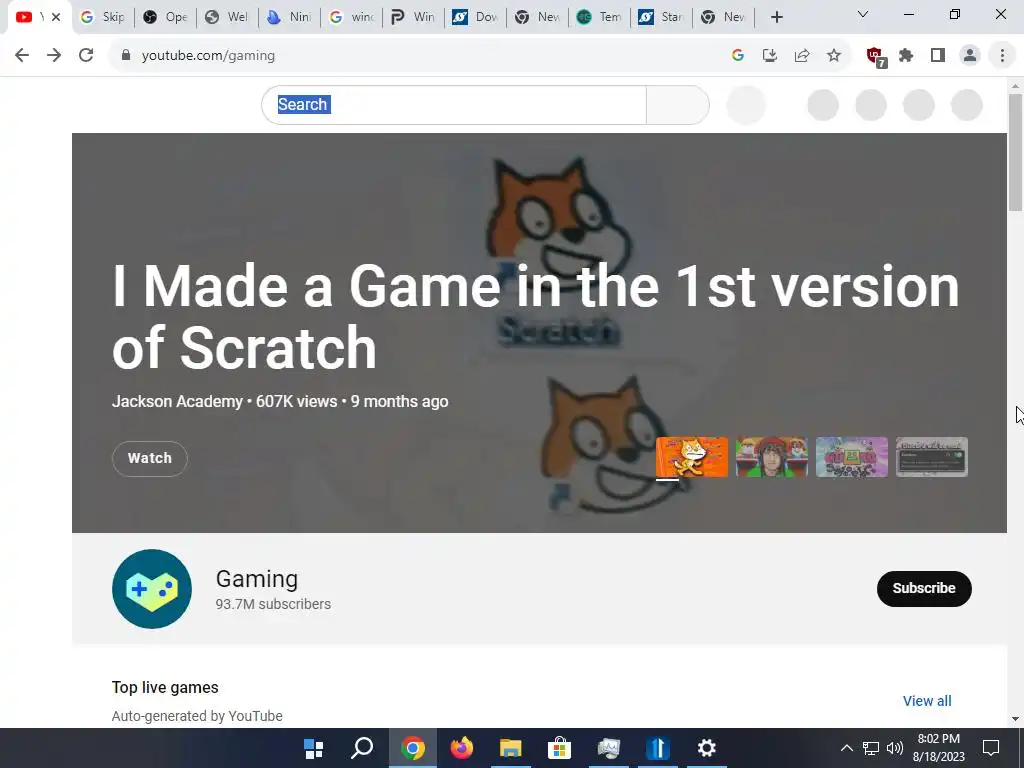
Task: Click the page vertical scrollbar thumb
Action: pos(1015,152)
